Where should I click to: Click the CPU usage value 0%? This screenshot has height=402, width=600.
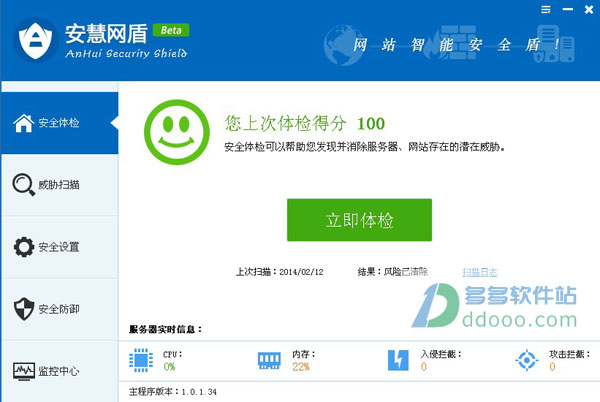tap(169, 367)
